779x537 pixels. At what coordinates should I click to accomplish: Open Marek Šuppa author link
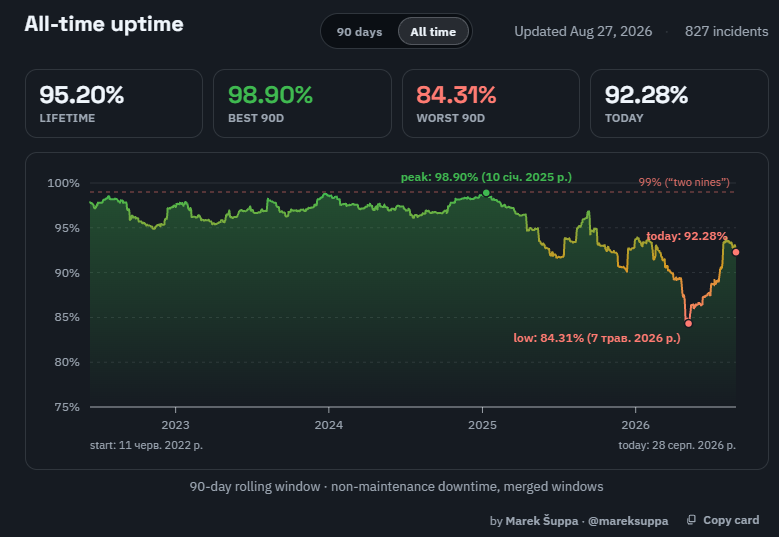[542, 521]
